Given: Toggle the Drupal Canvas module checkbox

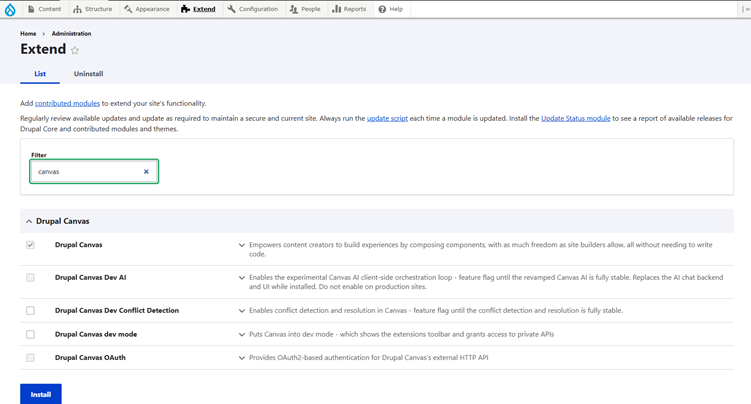Looking at the screenshot, I should pos(30,245).
